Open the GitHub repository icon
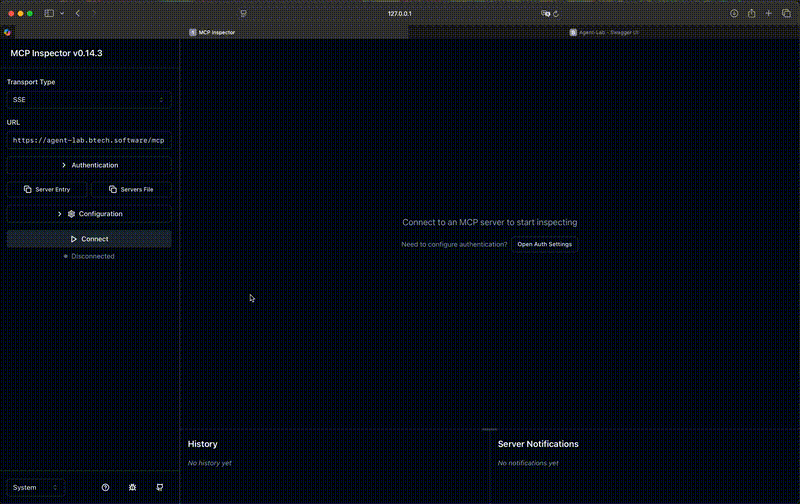The width and height of the screenshot is (800, 504). (160, 487)
